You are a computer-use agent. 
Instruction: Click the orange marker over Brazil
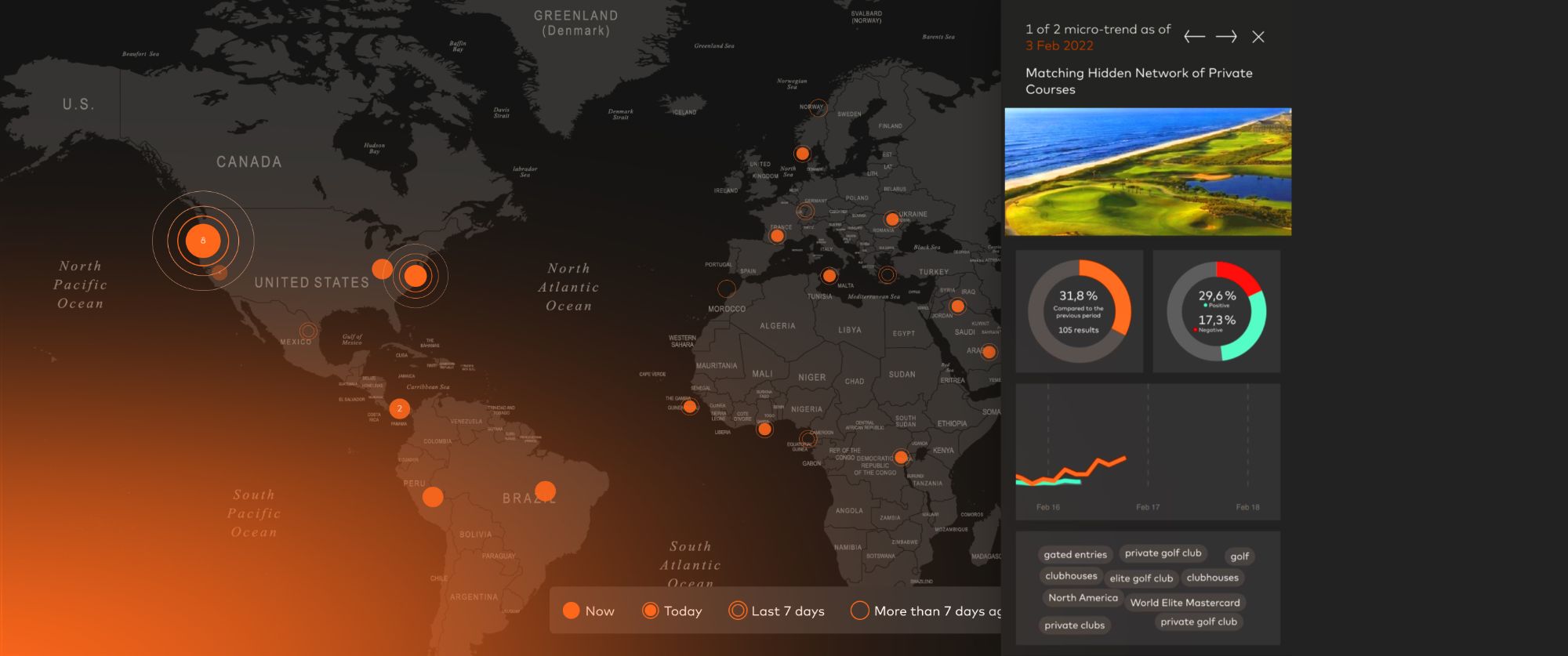[545, 491]
